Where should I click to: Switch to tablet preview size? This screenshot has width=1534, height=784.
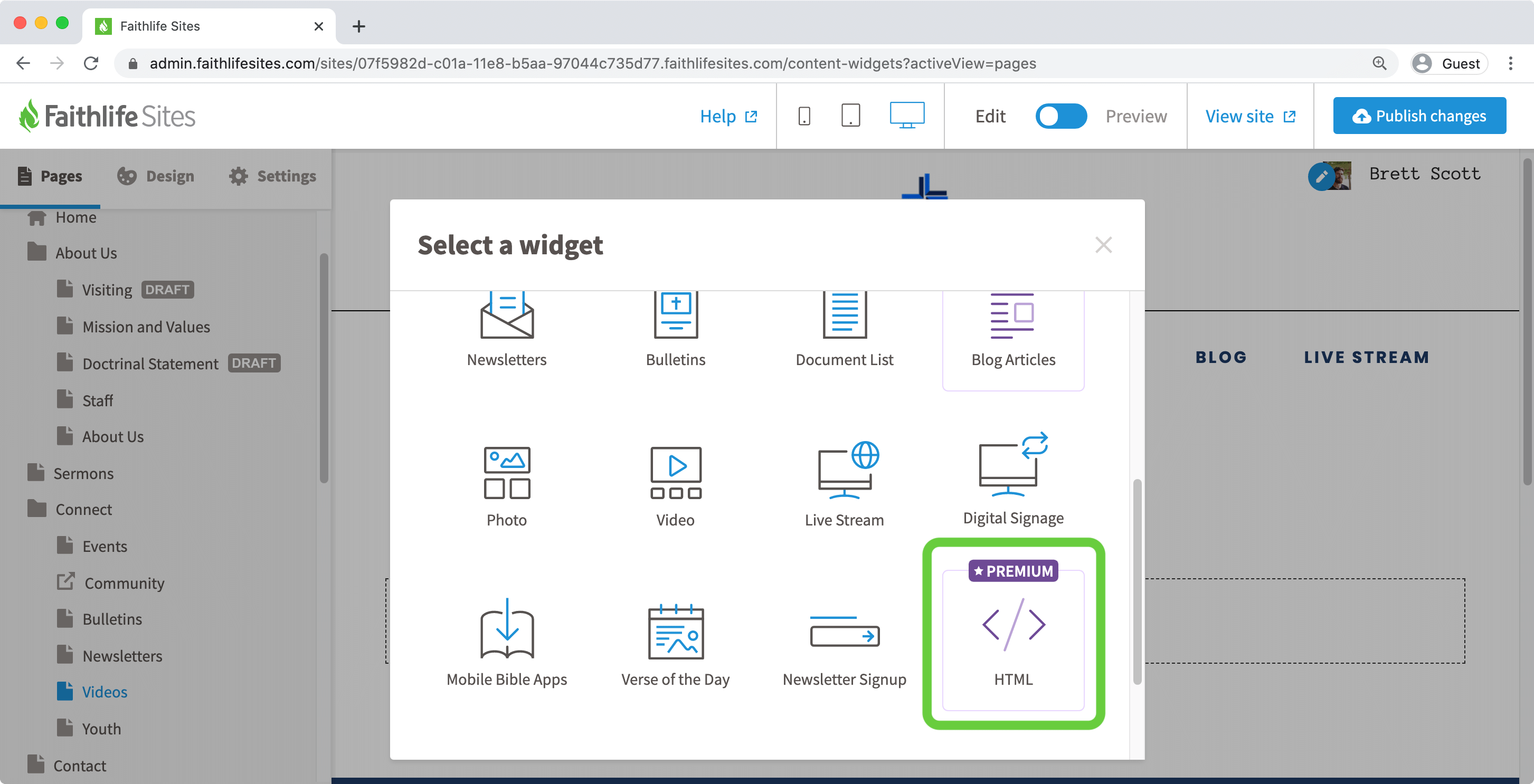[850, 116]
